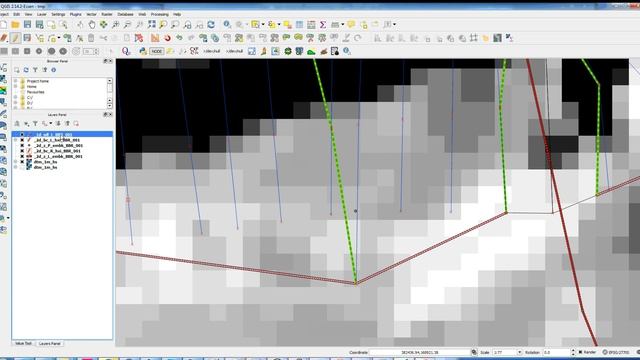Click Pan Map to Selection icon
Viewport: 640px width, 360px height.
coord(104,25)
